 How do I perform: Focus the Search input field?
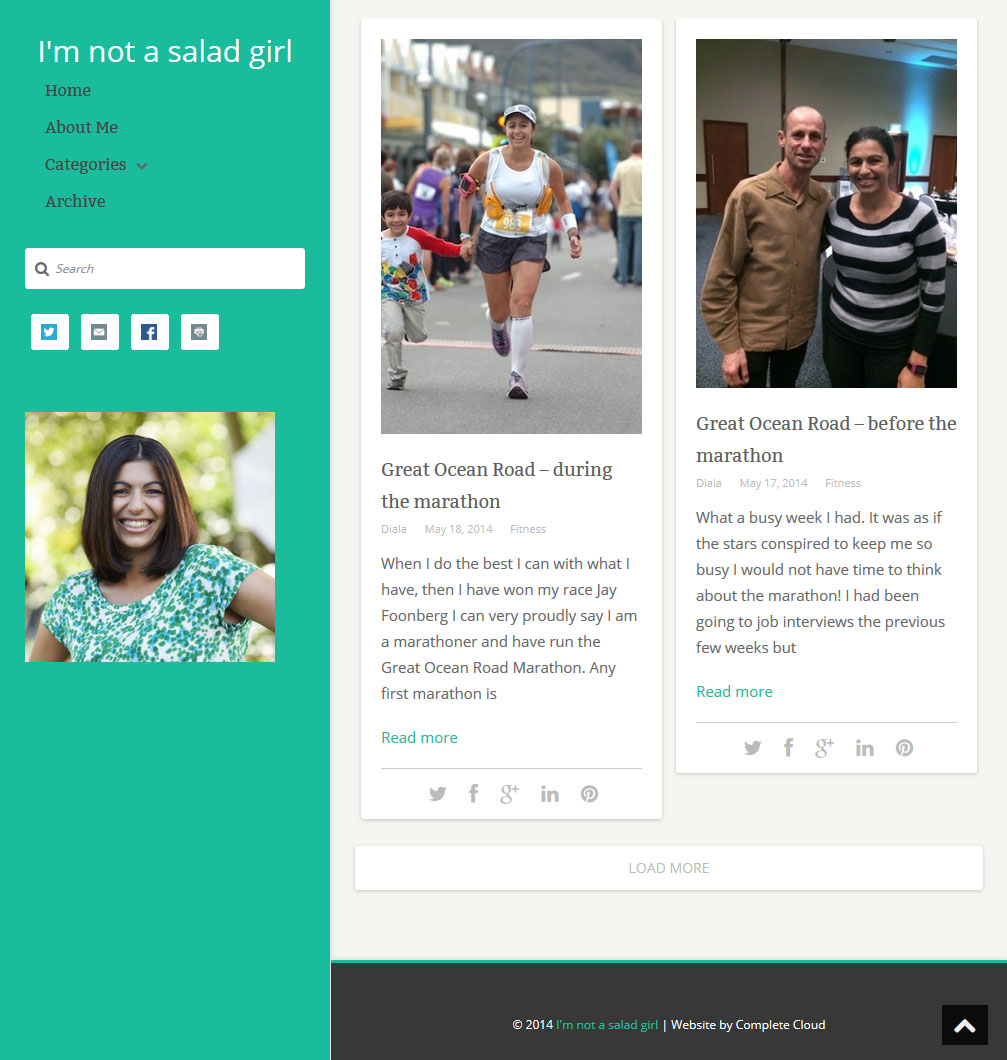tap(165, 268)
